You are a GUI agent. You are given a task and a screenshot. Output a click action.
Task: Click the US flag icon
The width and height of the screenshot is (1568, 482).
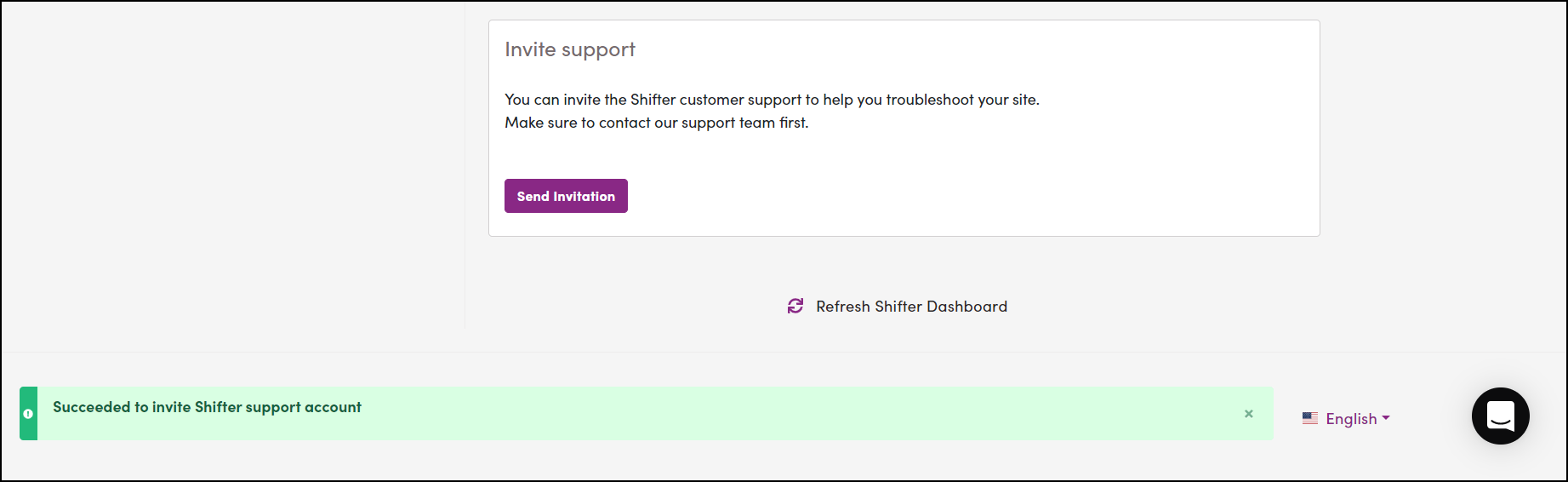tap(1310, 418)
